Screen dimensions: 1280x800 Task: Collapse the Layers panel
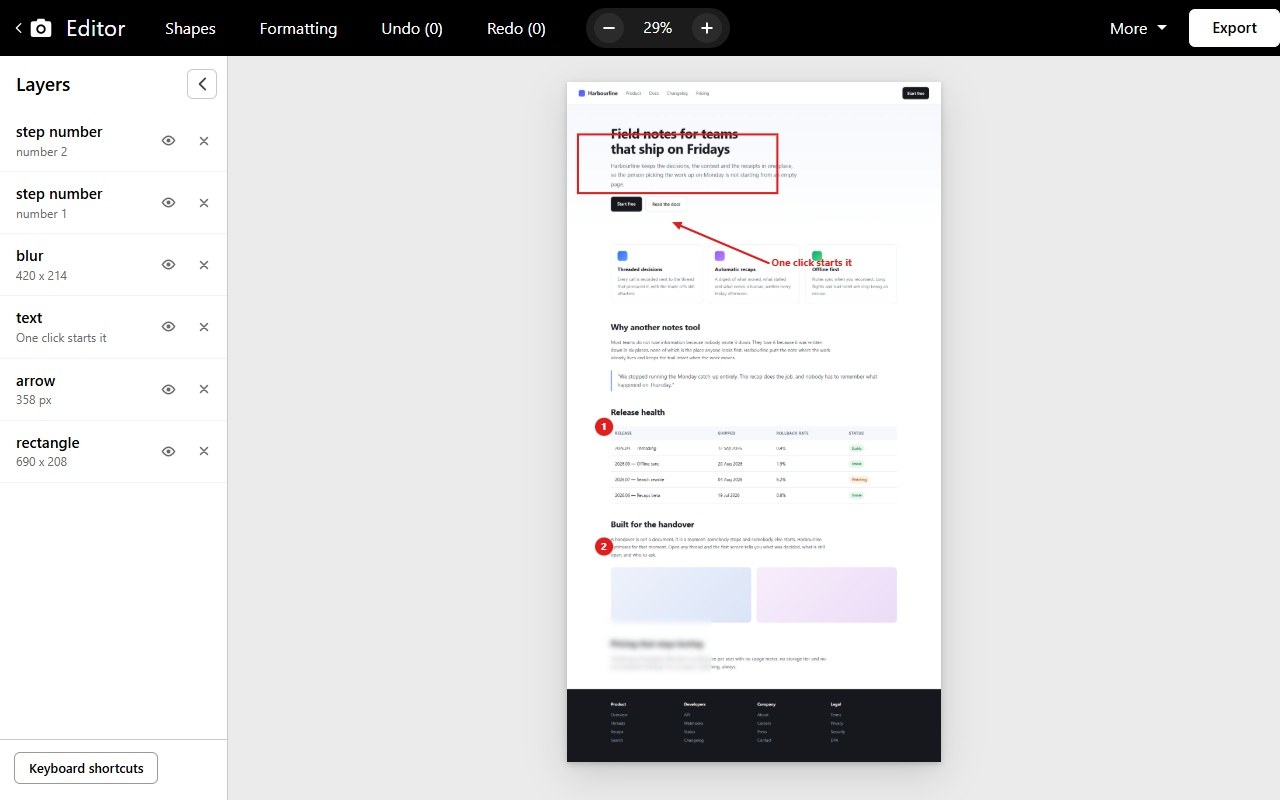pos(202,84)
